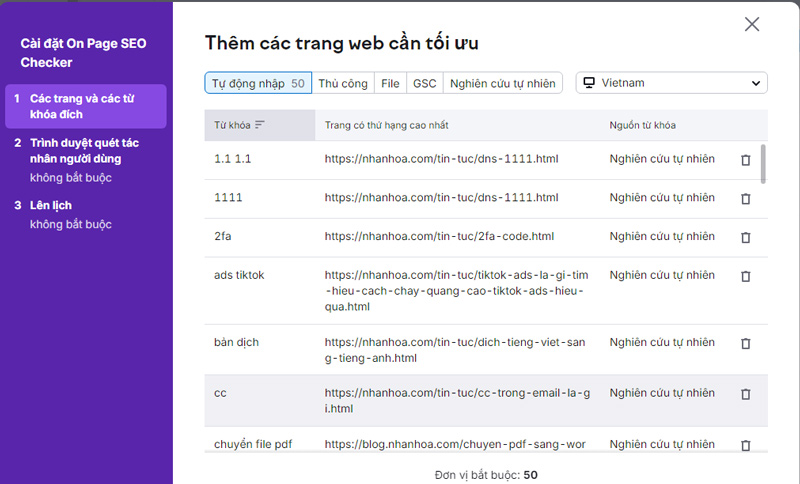The image size is (800, 484).
Task: Switch to the 'Thủ công' tab
Action: (342, 83)
